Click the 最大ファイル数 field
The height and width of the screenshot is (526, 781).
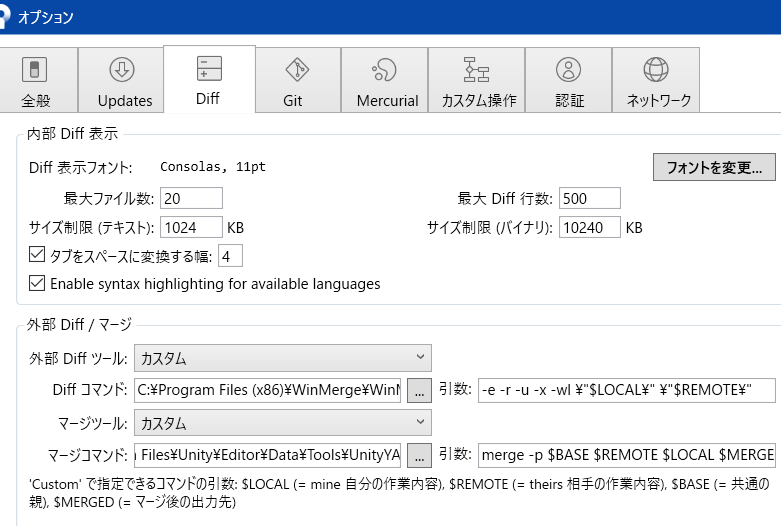point(191,198)
